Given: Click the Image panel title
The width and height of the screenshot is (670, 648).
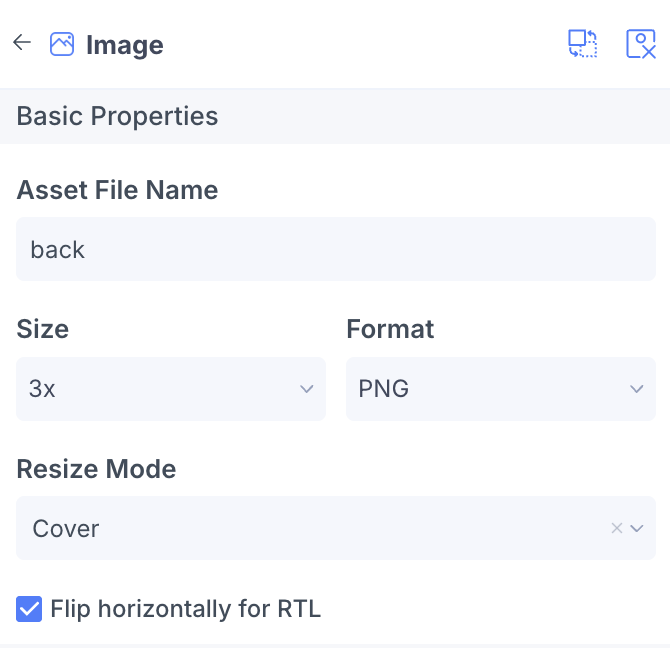Looking at the screenshot, I should click(x=125, y=45).
